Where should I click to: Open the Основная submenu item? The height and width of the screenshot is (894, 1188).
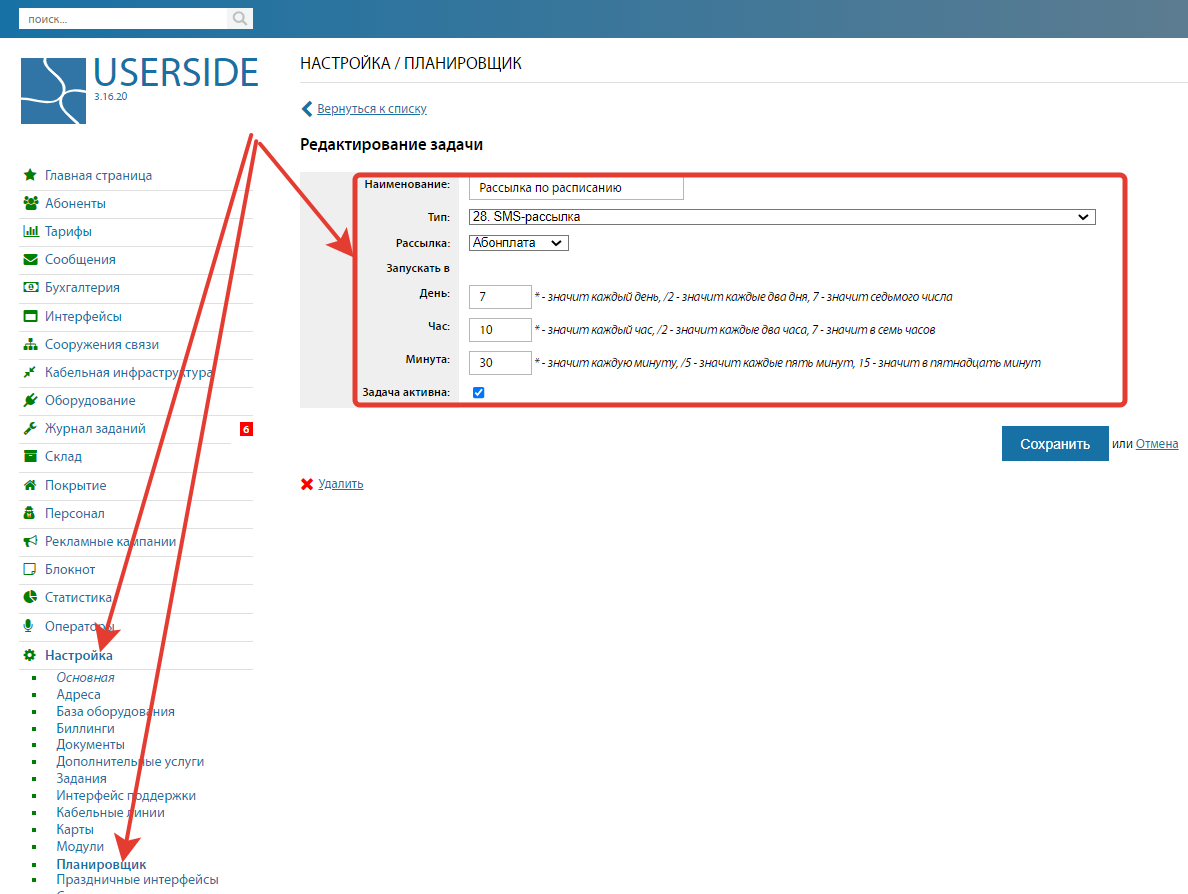(x=86, y=678)
